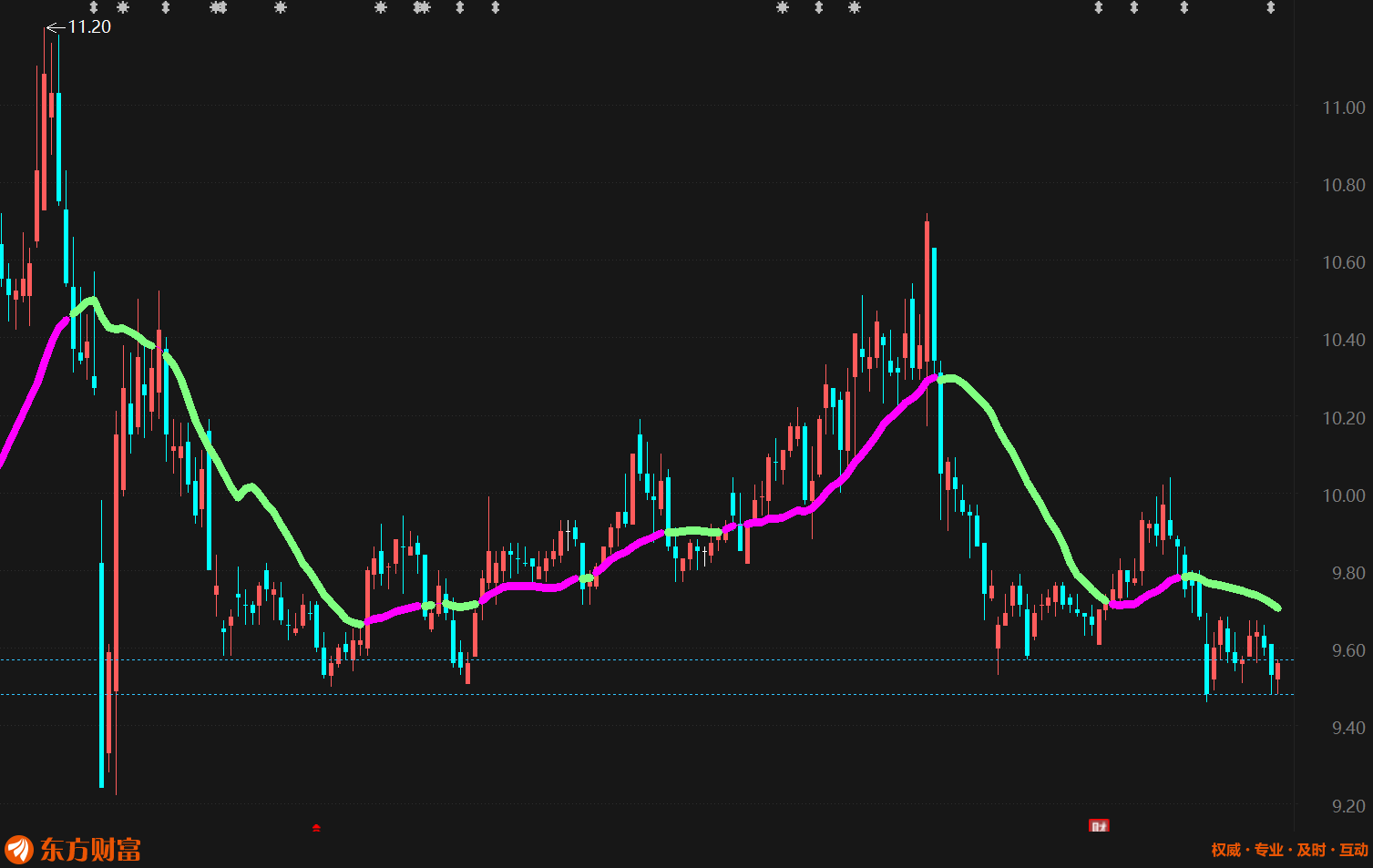Select the tall red candle peaking at 11.20
The height and width of the screenshot is (868, 1373).
click(45, 141)
